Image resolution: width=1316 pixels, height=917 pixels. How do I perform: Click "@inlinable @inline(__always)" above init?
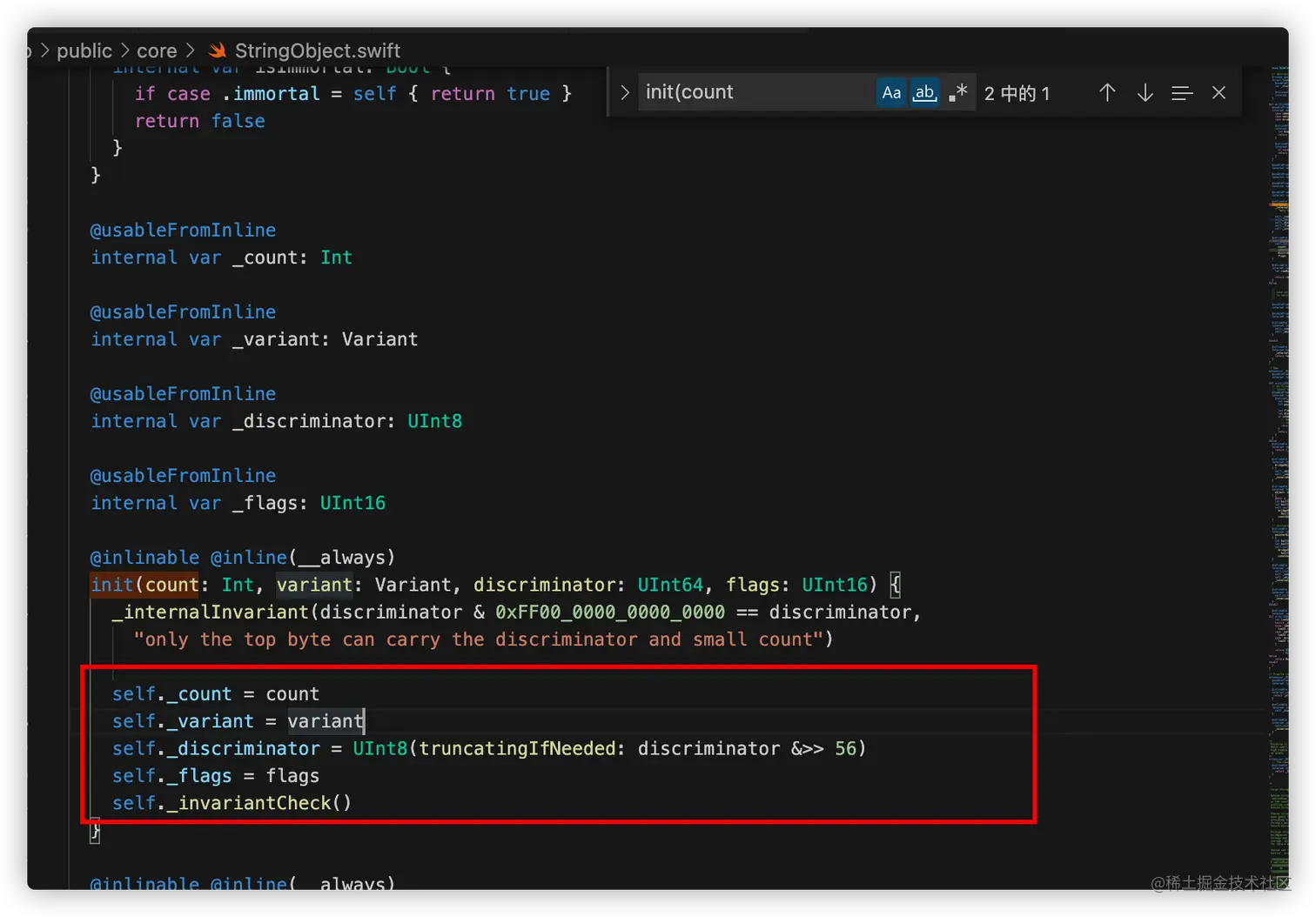click(243, 558)
